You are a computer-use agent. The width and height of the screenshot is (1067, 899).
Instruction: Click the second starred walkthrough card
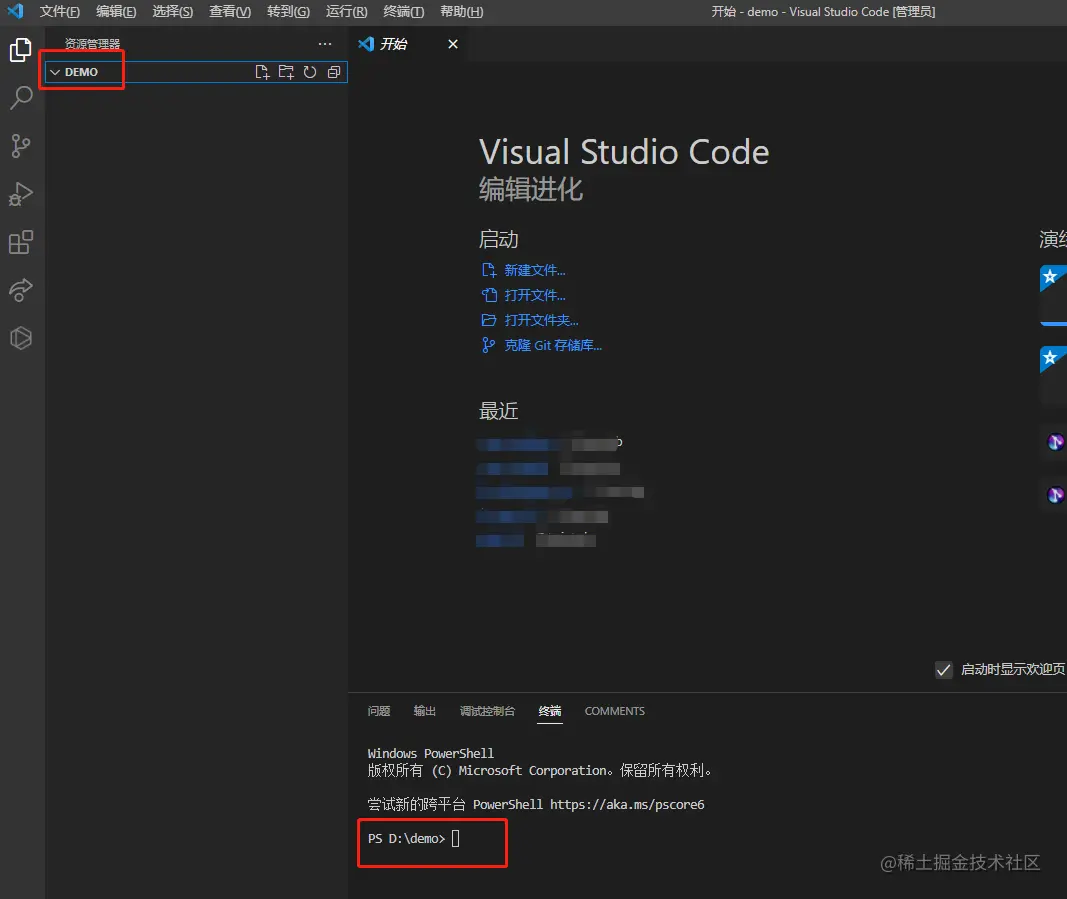tap(1053, 376)
